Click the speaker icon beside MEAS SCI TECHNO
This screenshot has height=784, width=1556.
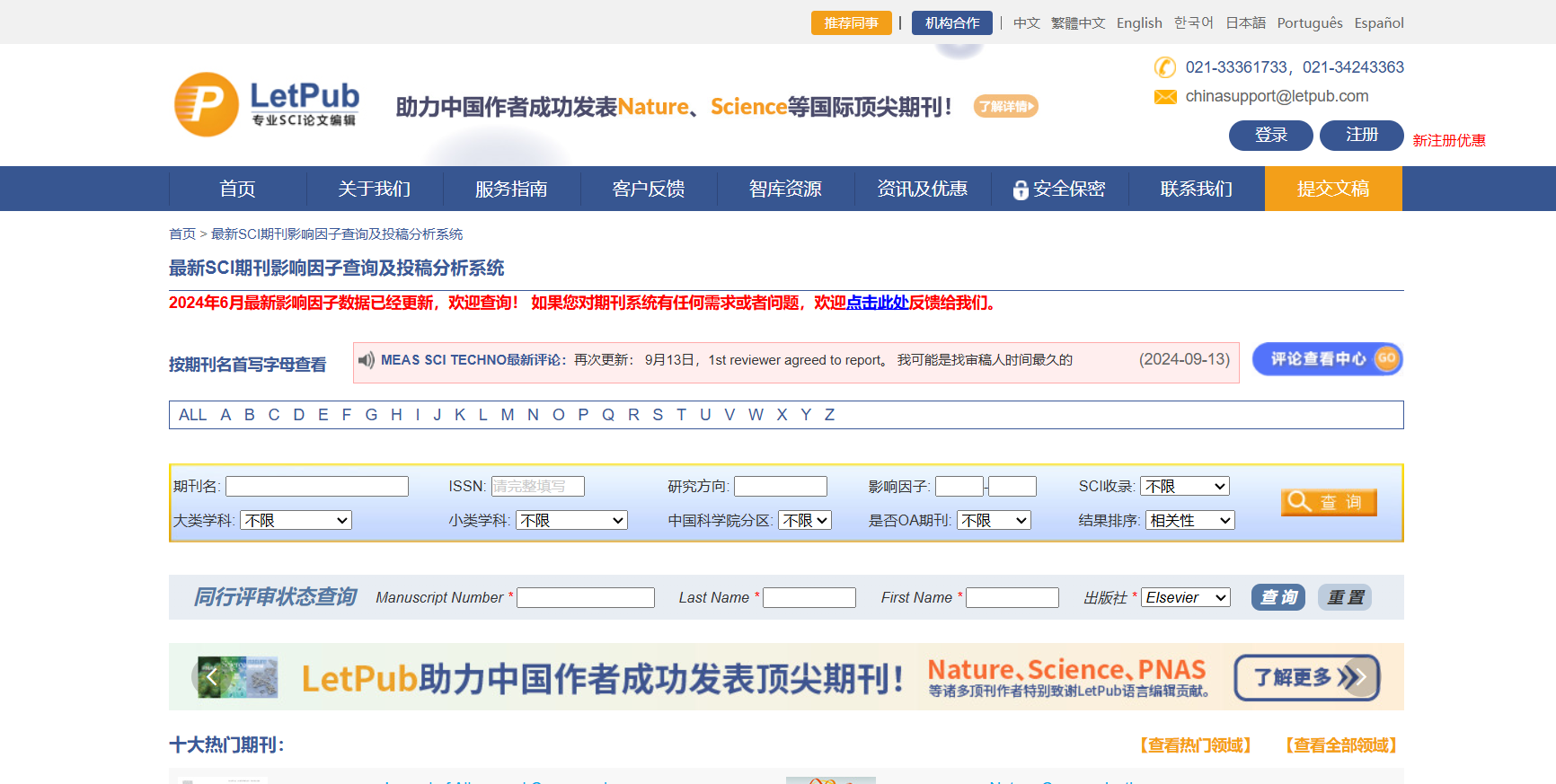367,360
